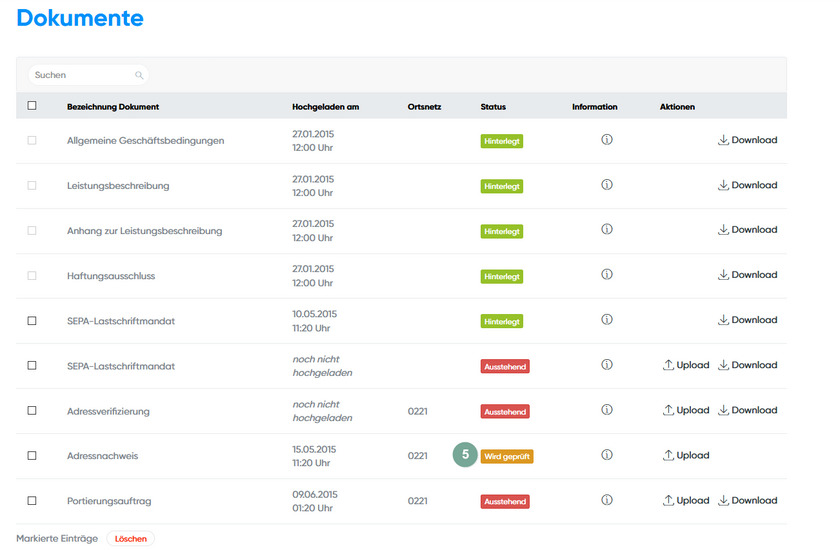Screen dimensions: 840x550
Task: Click the Status column header
Action: pos(493,107)
